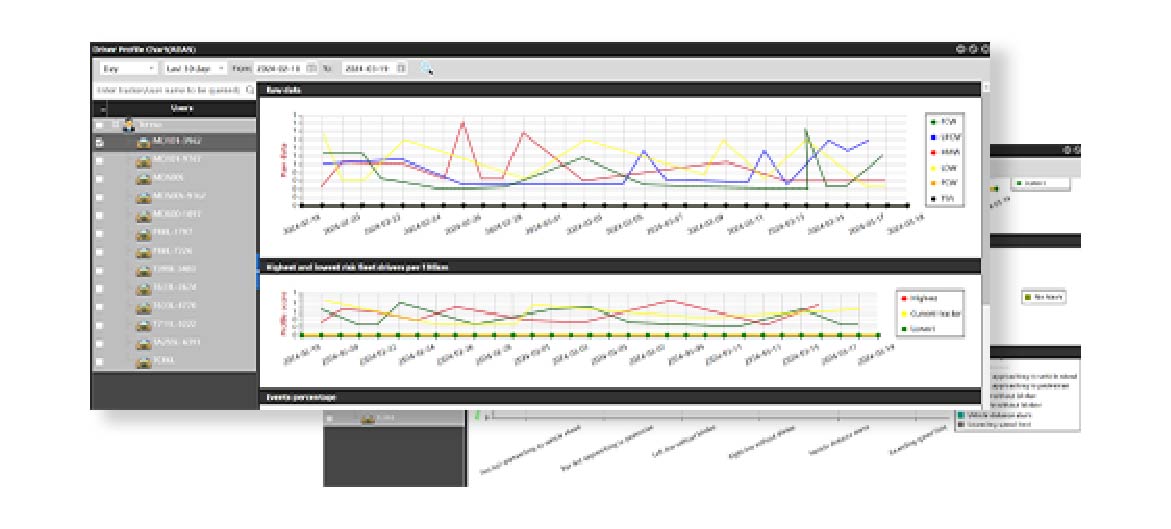The width and height of the screenshot is (1171, 529).
Task: Uncheck the checkbox of the highlighted tracker
Action: 99,143
